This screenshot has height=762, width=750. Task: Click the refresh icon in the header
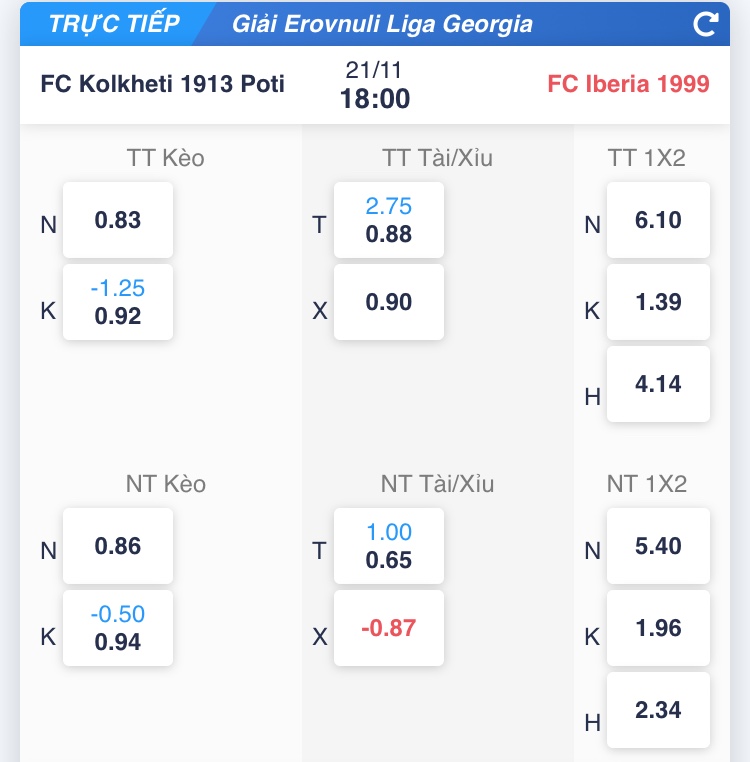click(x=706, y=24)
